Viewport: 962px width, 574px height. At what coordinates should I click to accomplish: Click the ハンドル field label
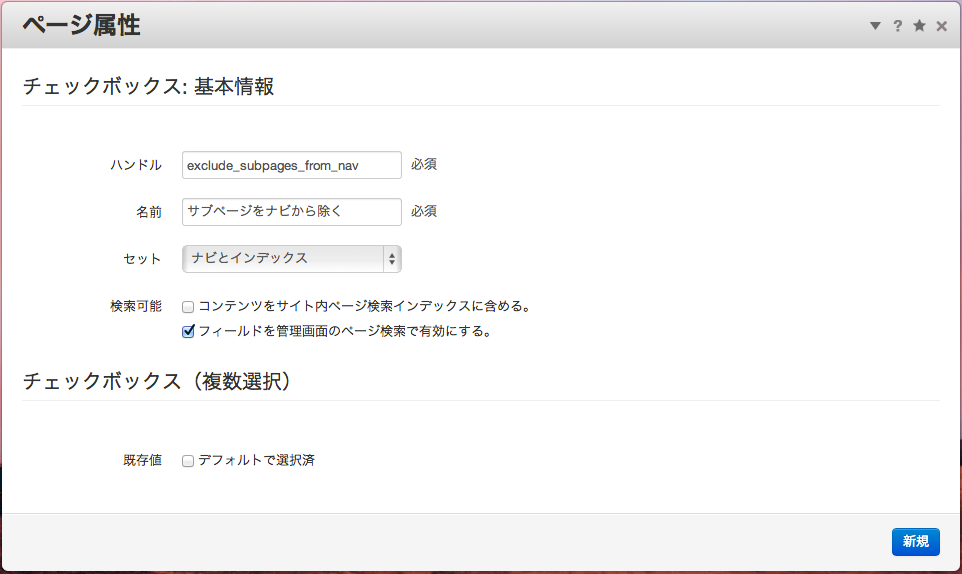click(x=136, y=165)
